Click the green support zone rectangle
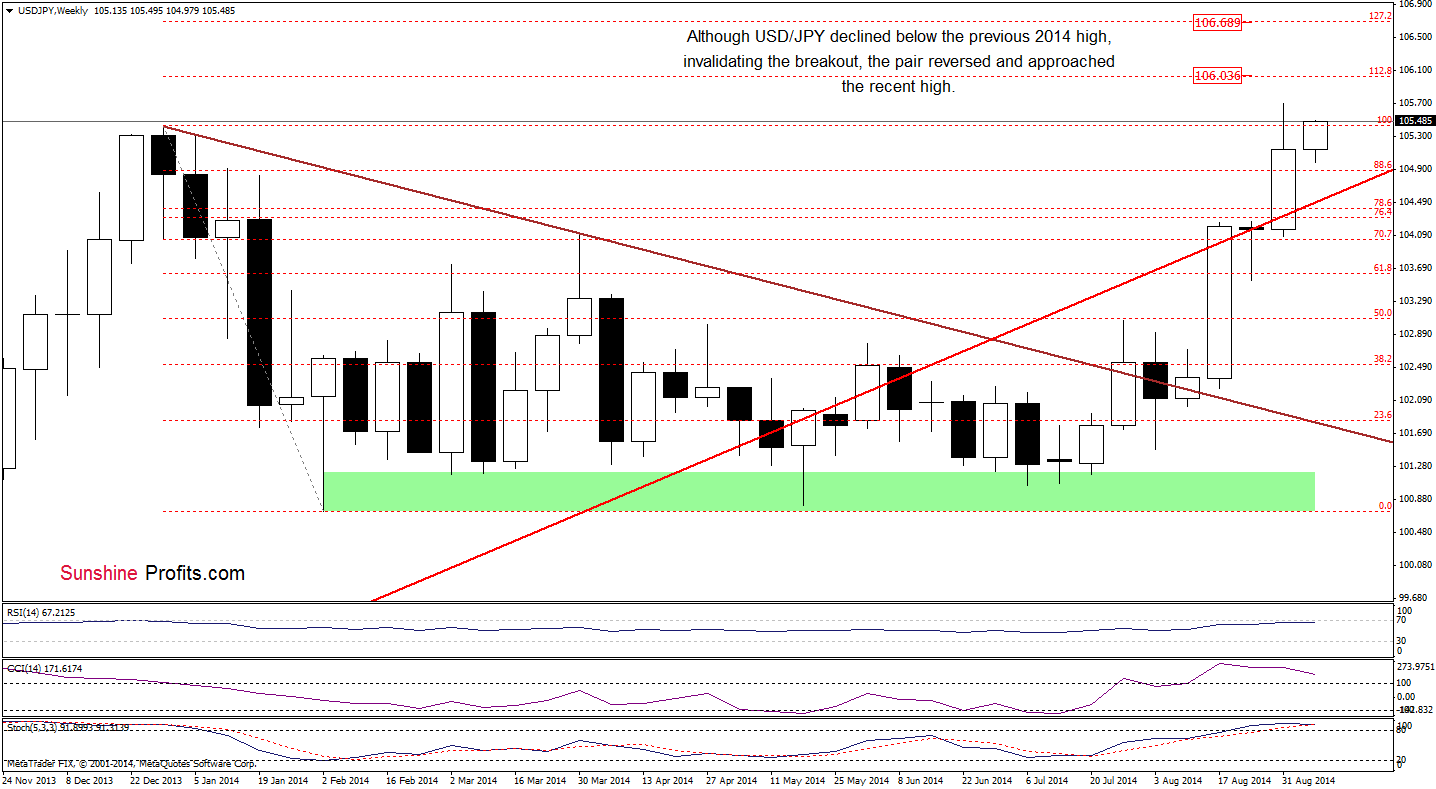 (818, 491)
